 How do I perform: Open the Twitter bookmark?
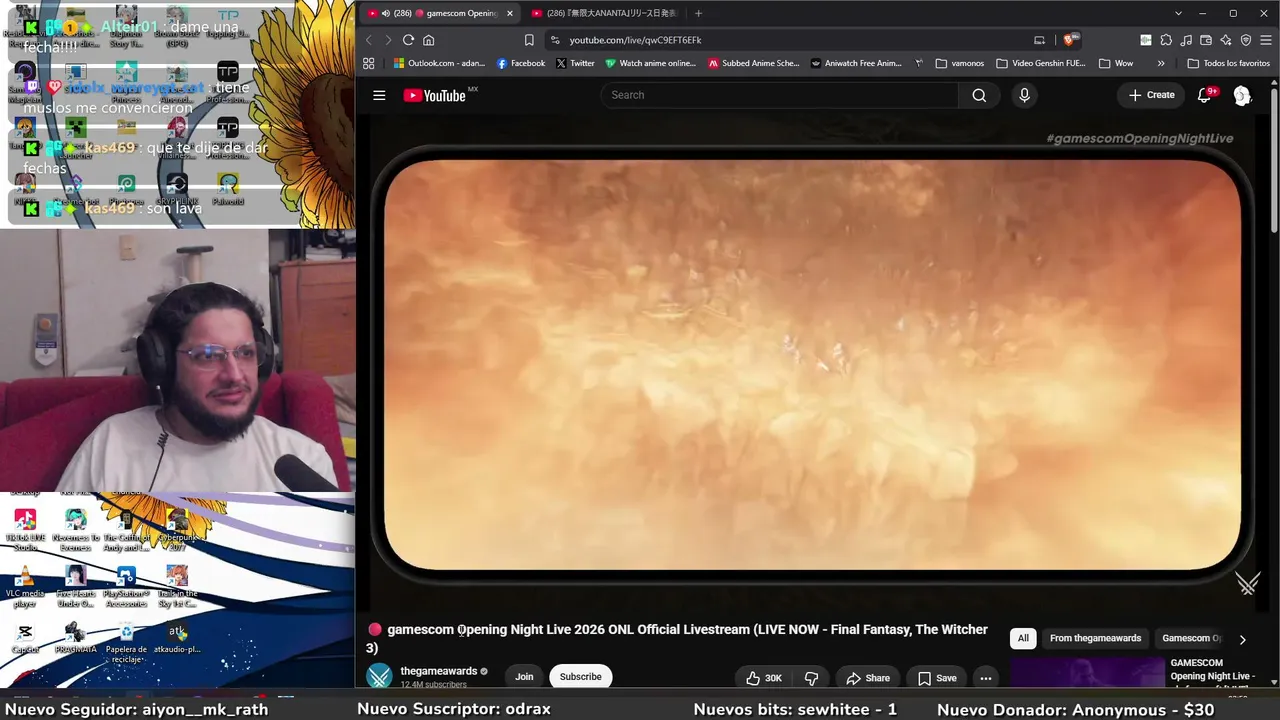575,63
